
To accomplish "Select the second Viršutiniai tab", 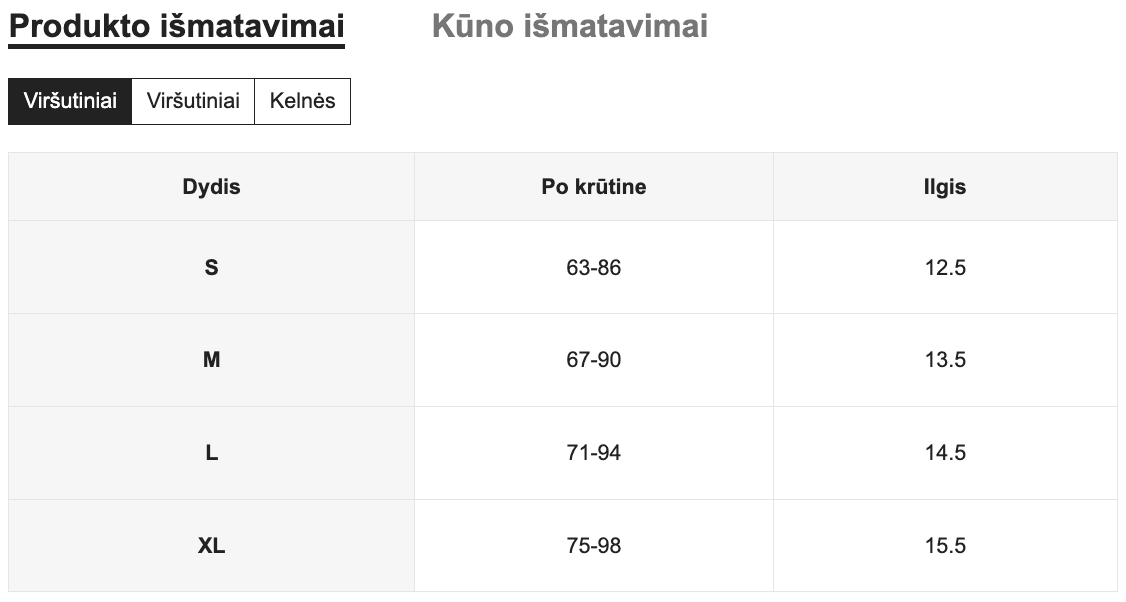I will [x=193, y=101].
